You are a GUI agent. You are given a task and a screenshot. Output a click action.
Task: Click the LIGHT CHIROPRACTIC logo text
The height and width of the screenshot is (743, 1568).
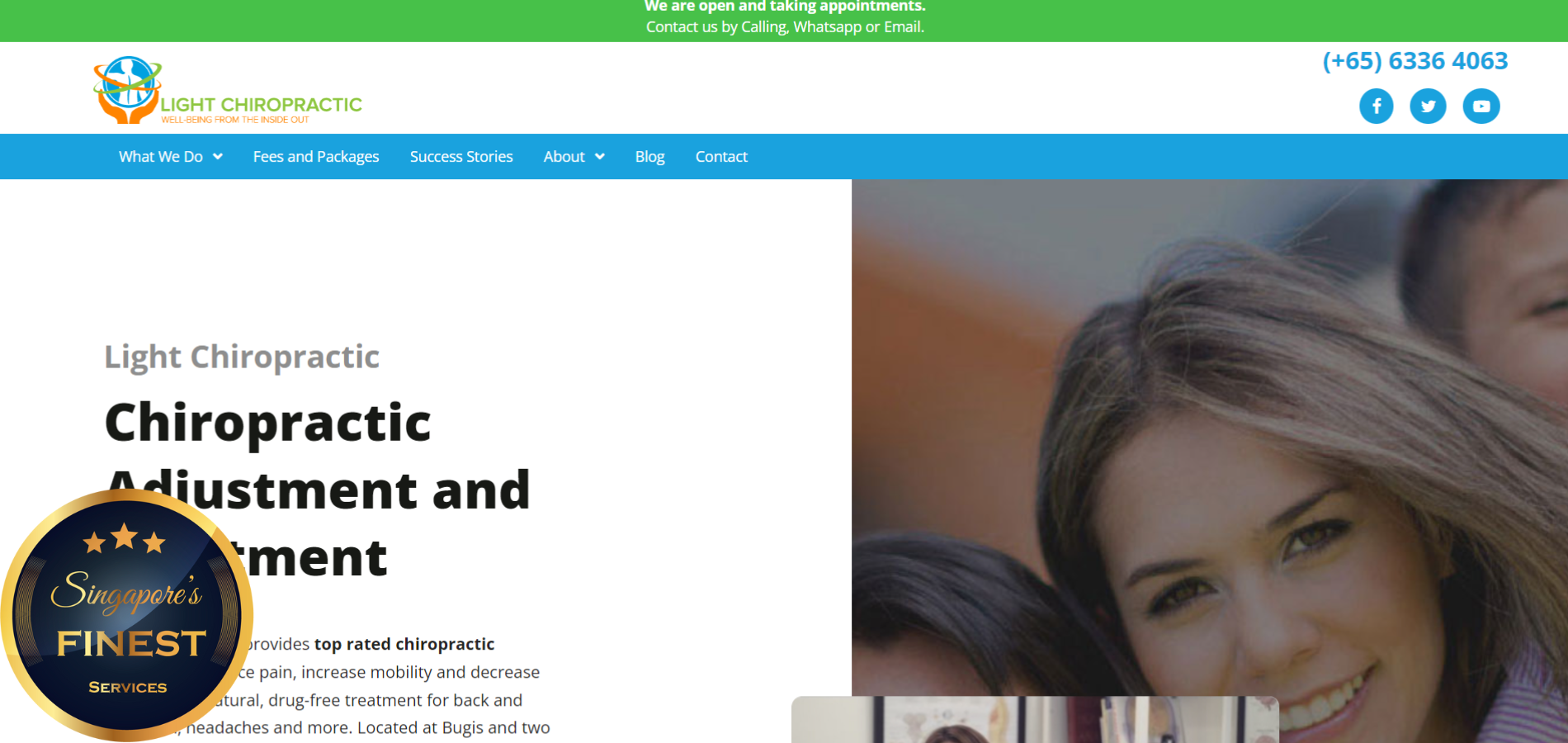pos(261,105)
